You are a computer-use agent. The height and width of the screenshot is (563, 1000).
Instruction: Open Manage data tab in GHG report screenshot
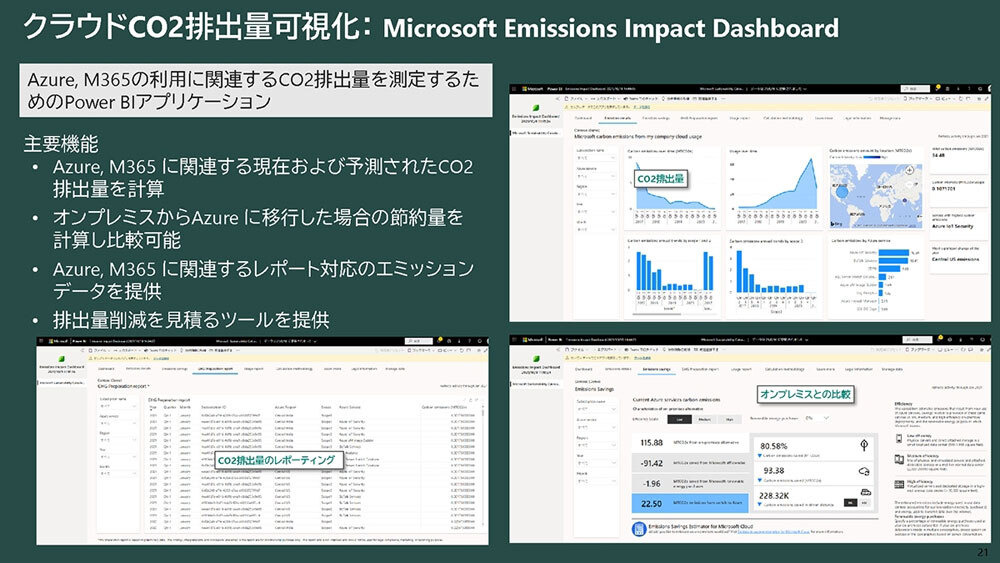tap(395, 369)
